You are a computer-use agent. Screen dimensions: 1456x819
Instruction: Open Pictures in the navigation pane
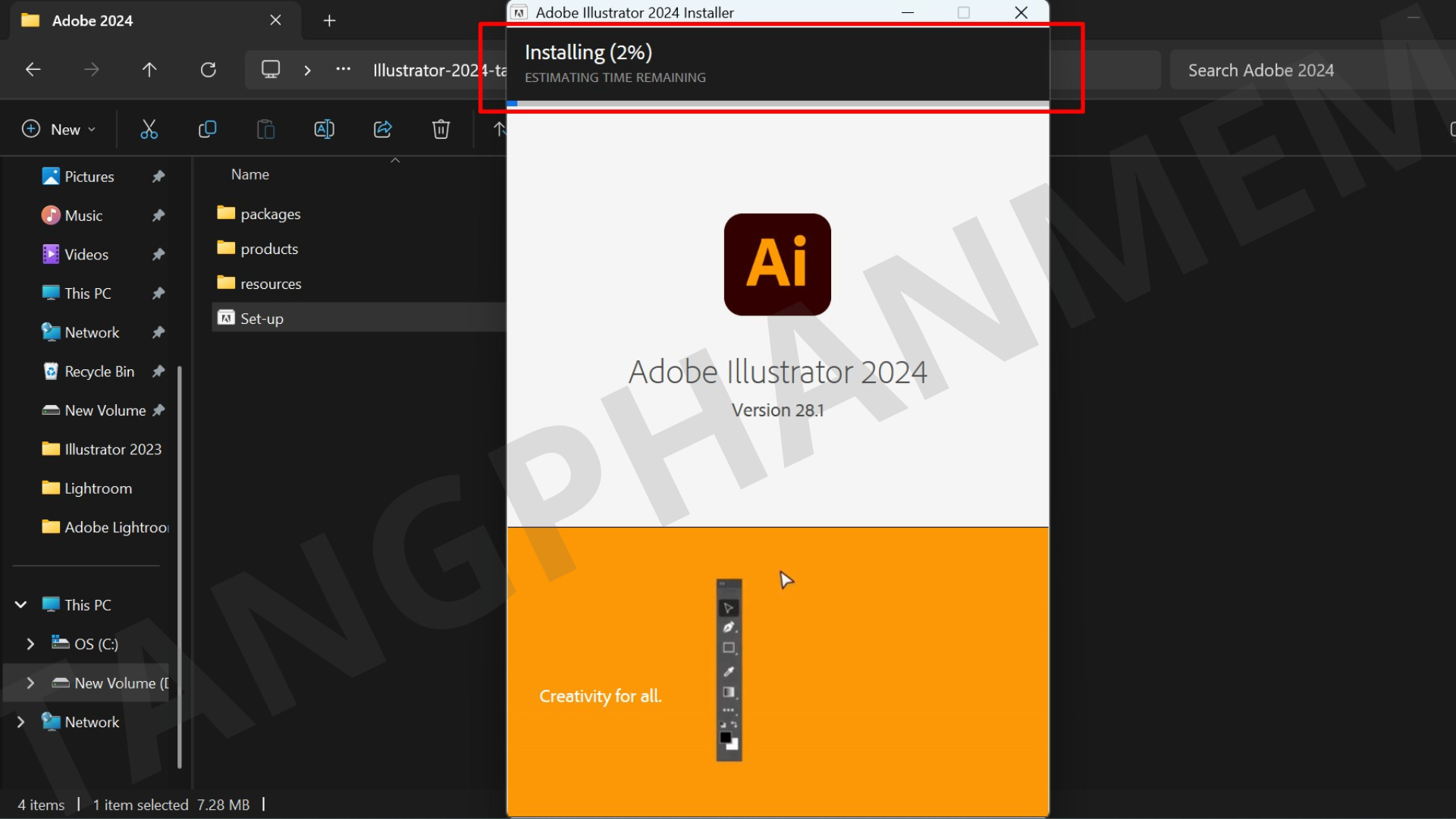[78, 177]
